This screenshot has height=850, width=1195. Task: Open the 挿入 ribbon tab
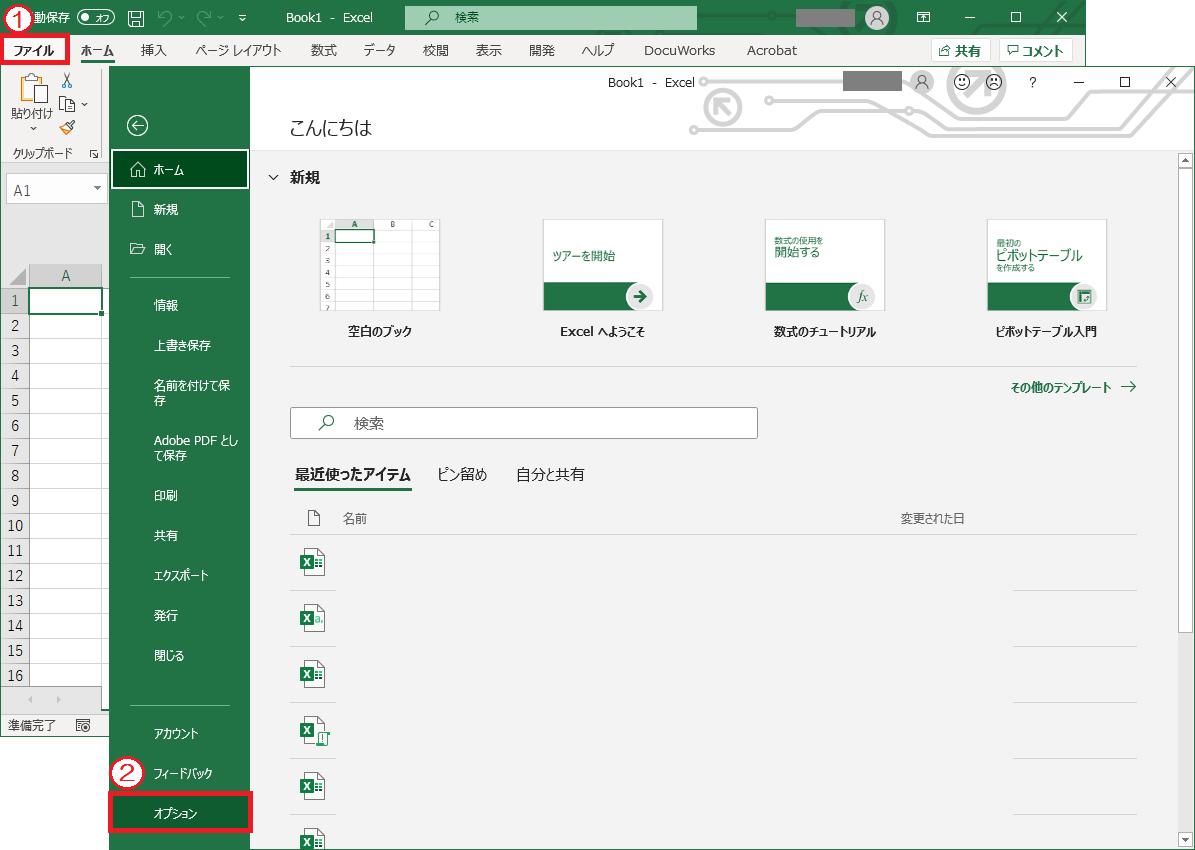pos(154,50)
